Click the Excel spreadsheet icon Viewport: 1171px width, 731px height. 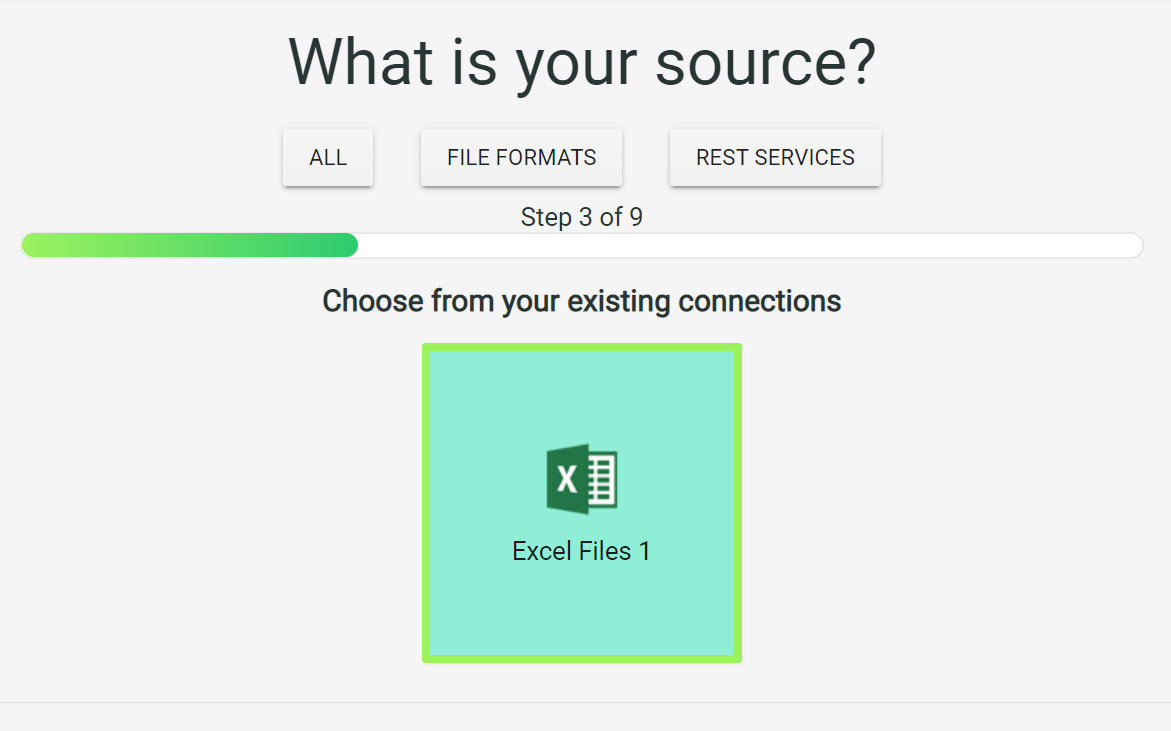(x=582, y=479)
